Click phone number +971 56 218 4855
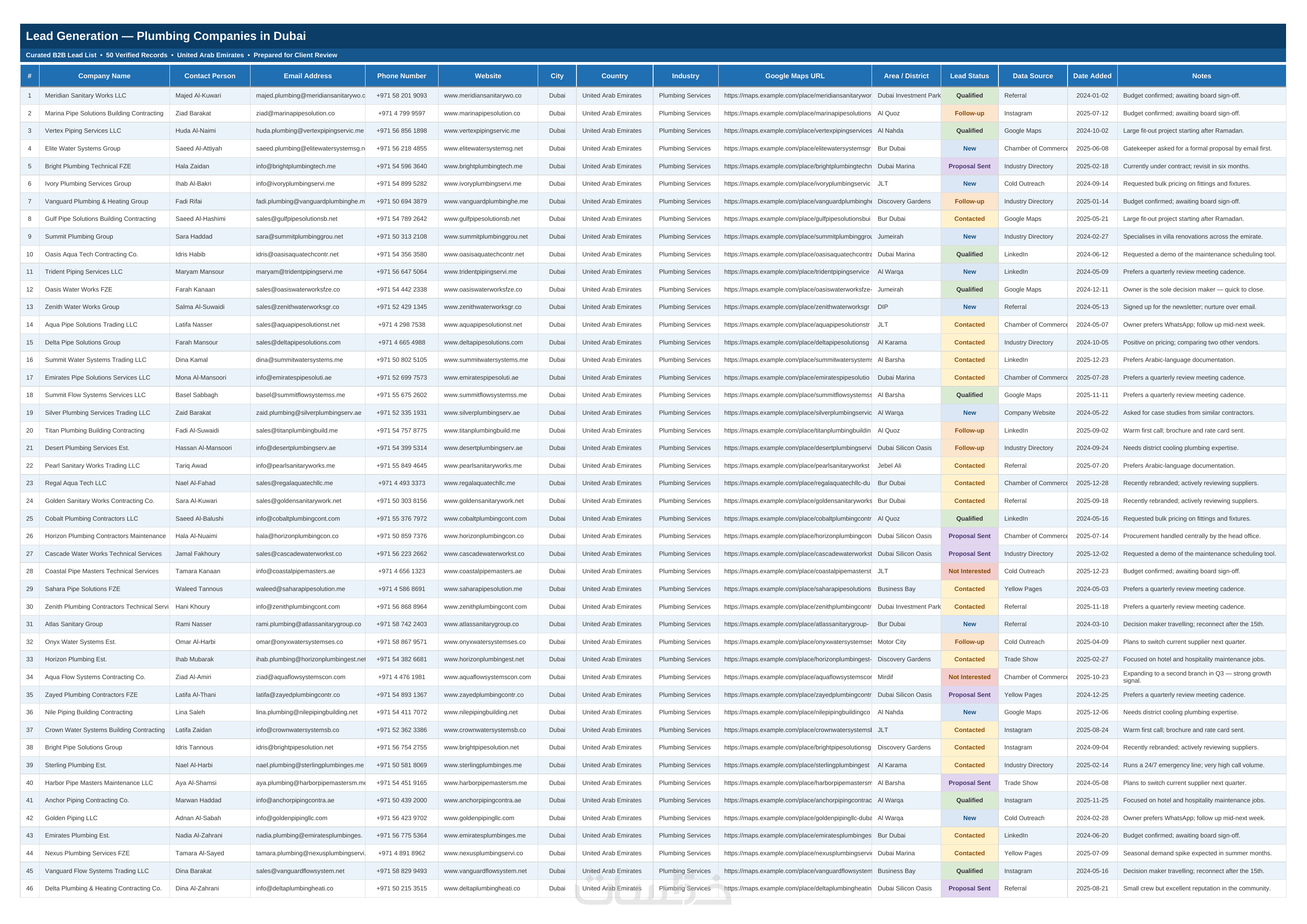1307x924 pixels. click(x=401, y=149)
